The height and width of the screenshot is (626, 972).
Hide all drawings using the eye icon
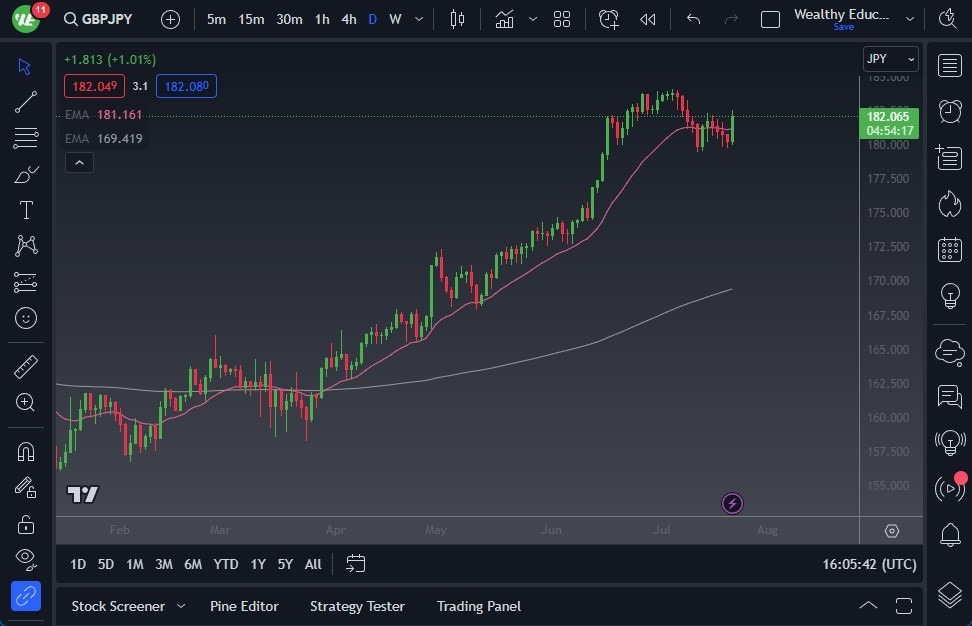point(26,559)
